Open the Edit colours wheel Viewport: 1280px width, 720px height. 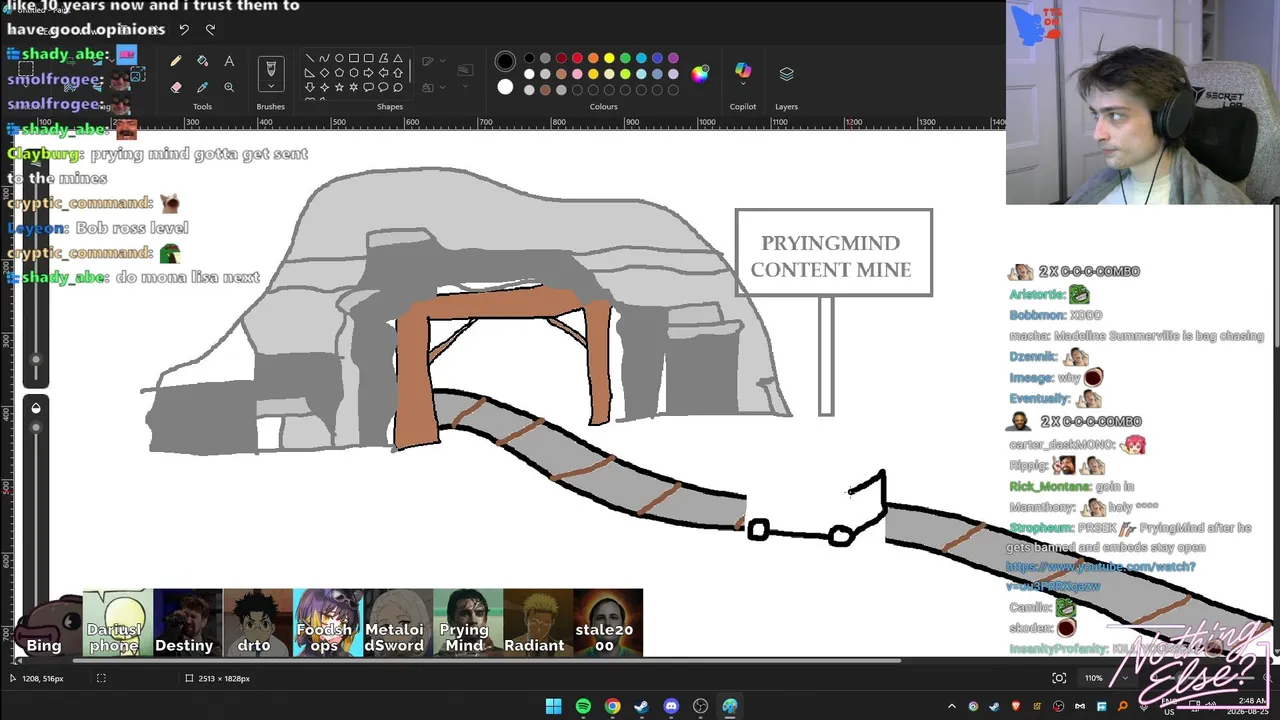pos(700,73)
